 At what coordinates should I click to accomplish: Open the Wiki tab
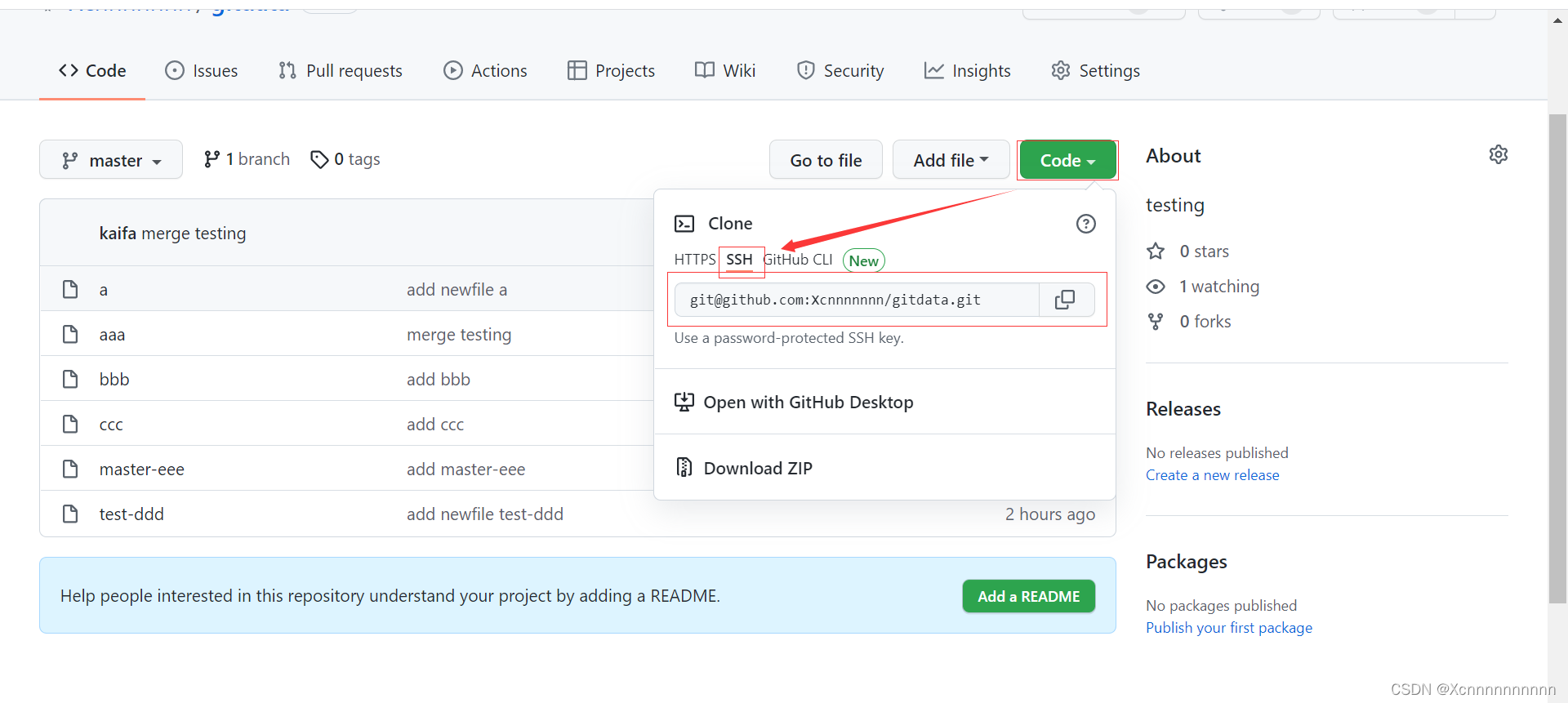tap(725, 71)
